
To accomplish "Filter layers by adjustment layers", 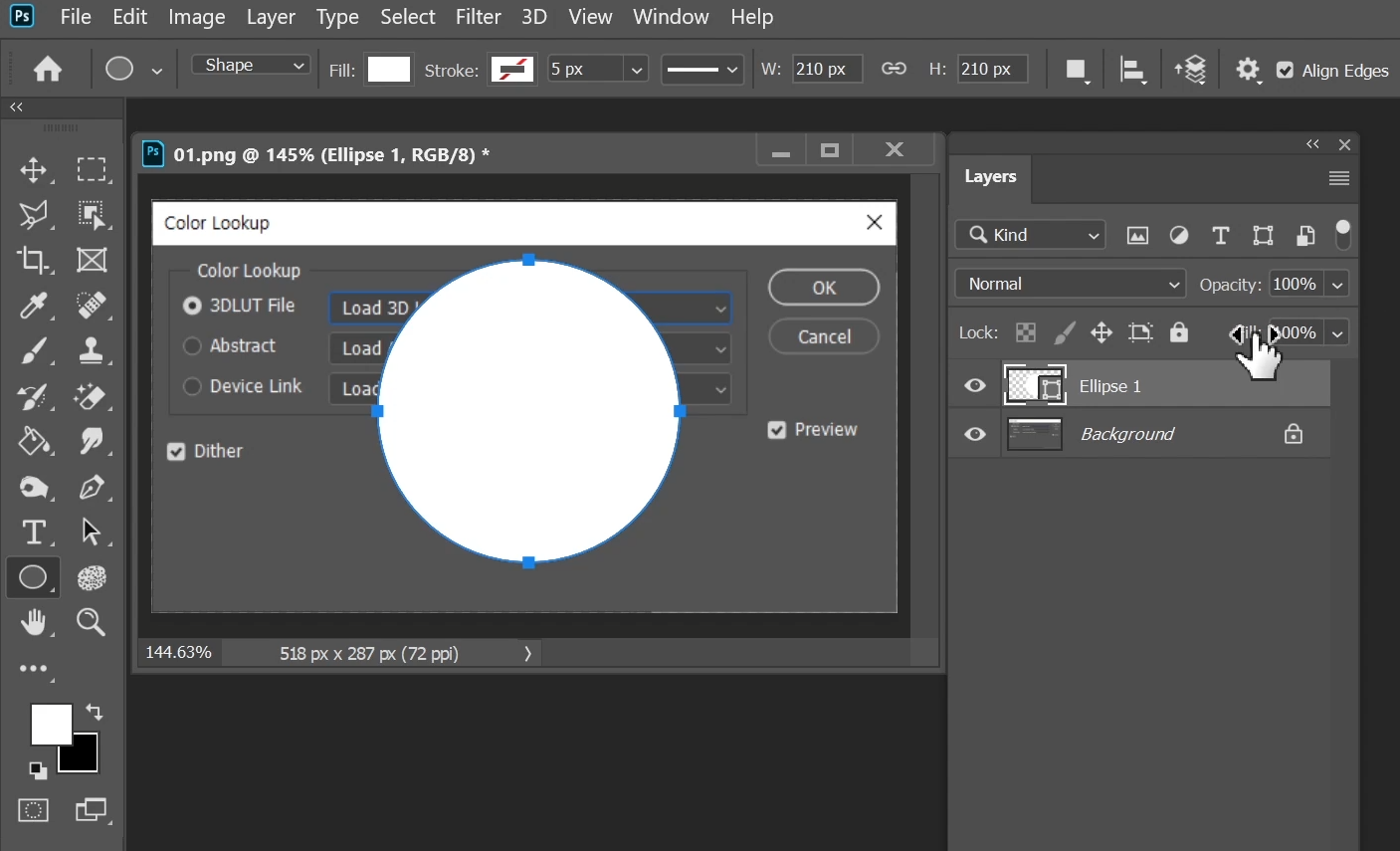I will click(x=1179, y=236).
